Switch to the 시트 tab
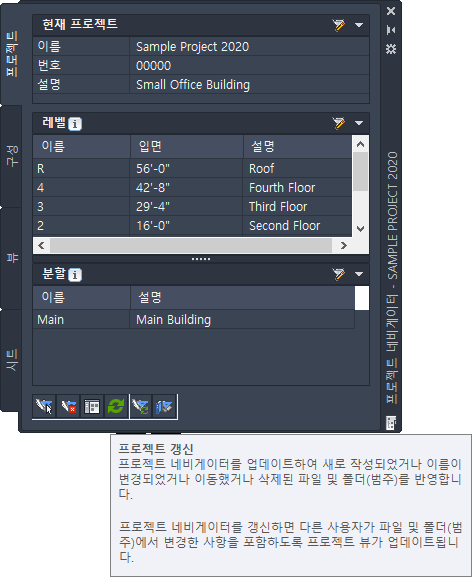The width and height of the screenshot is (472, 577). pos(12,360)
